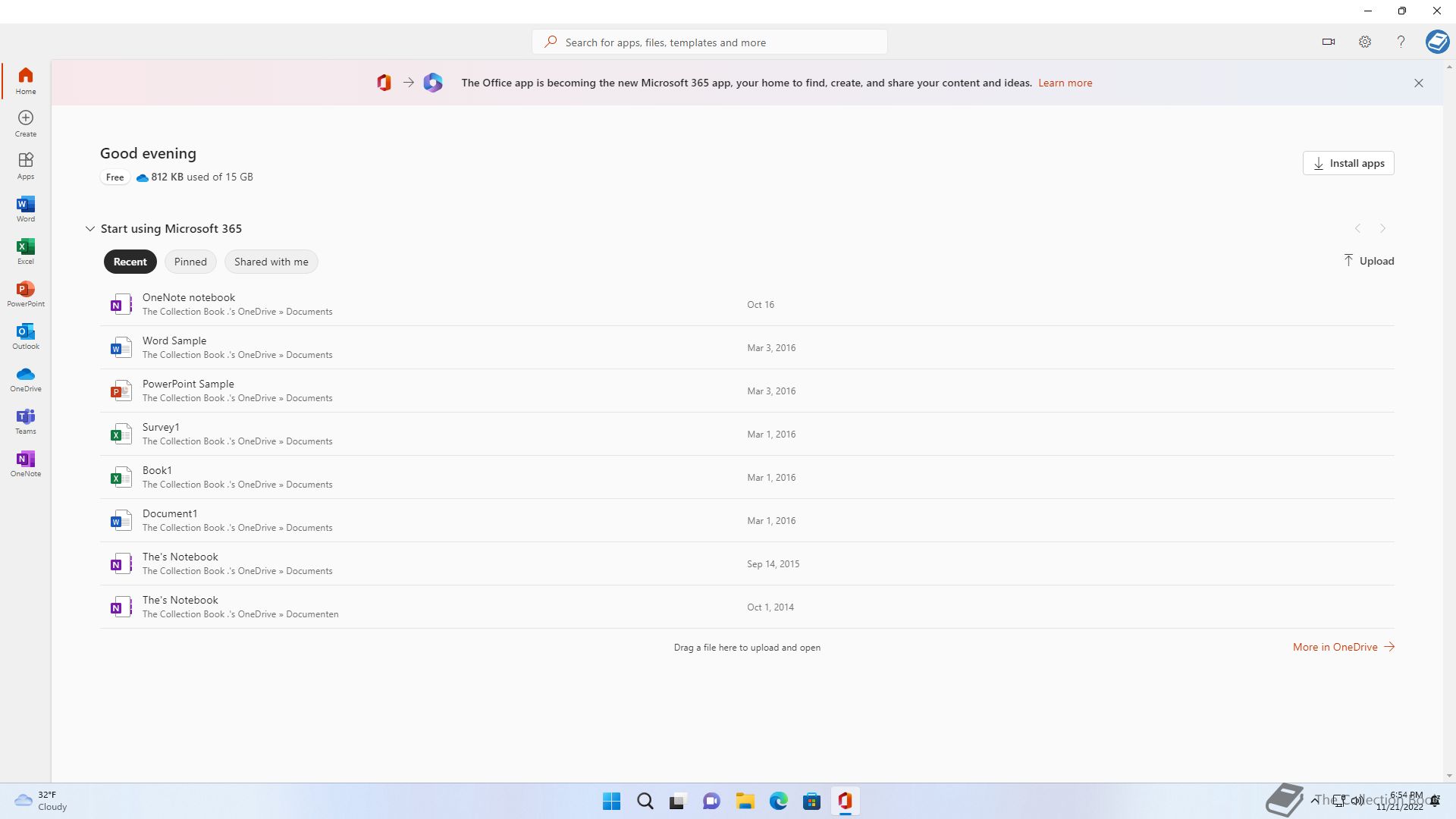Open the settings gear icon

[x=1364, y=42]
